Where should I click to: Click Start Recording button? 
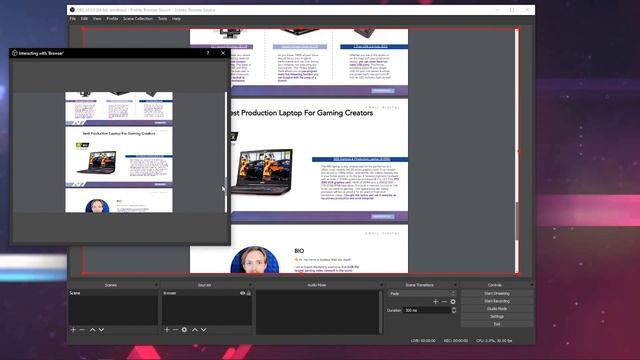click(x=497, y=301)
